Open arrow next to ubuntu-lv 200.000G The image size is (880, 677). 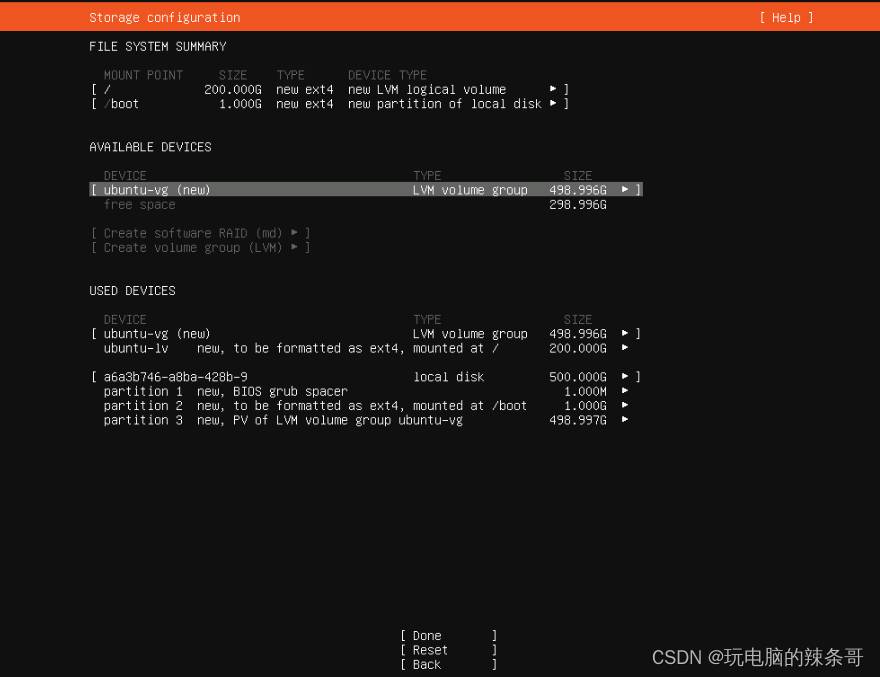point(625,348)
